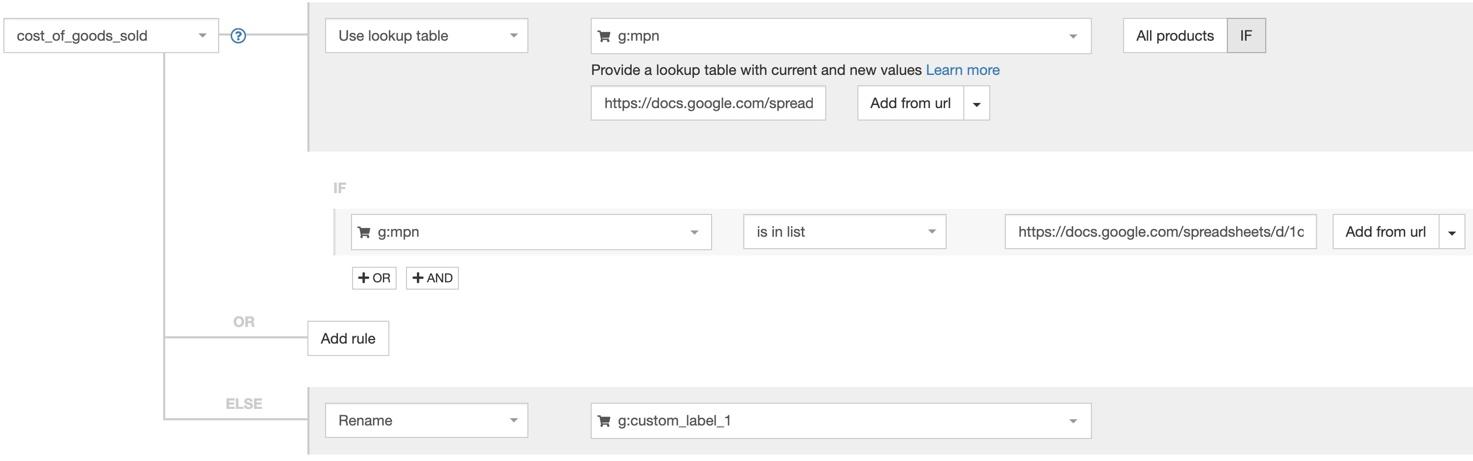Click the Add rule button
Screen dimensions: 1473x461
[348, 339]
